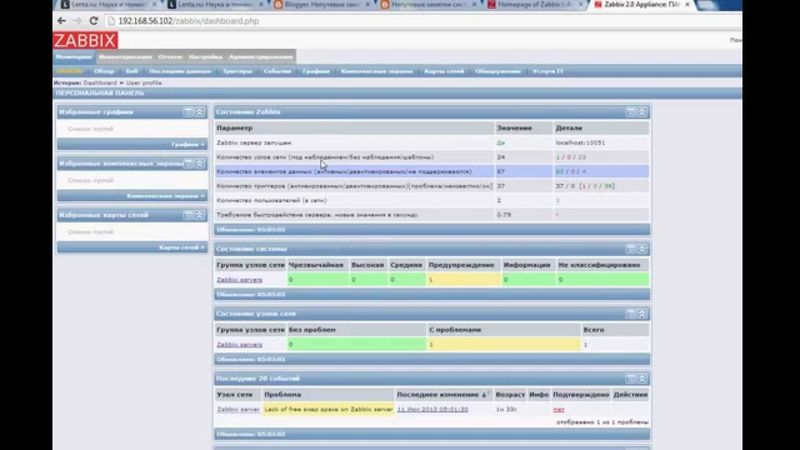Image resolution: width=800 pixels, height=450 pixels.
Task: Click the Lack of free swap space problem
Action: coord(329,409)
